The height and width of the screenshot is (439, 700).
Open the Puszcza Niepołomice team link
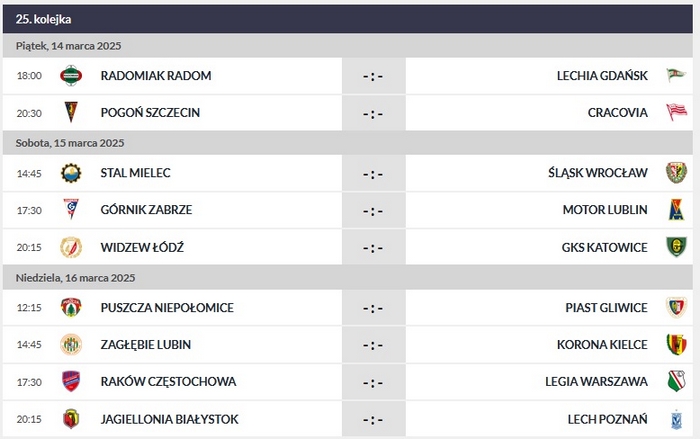(167, 308)
